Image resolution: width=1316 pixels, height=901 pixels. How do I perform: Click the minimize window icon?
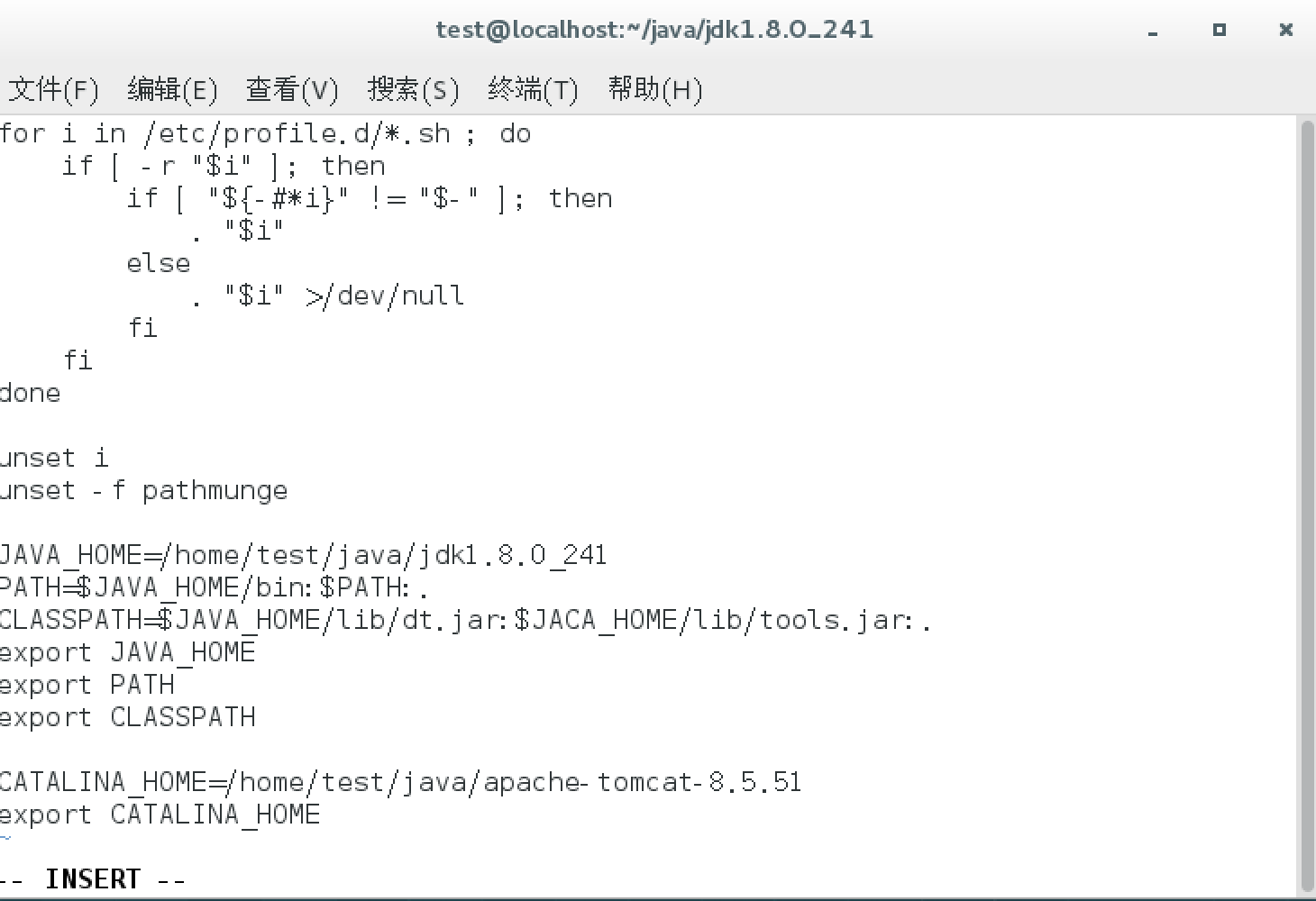pyautogui.click(x=1152, y=30)
